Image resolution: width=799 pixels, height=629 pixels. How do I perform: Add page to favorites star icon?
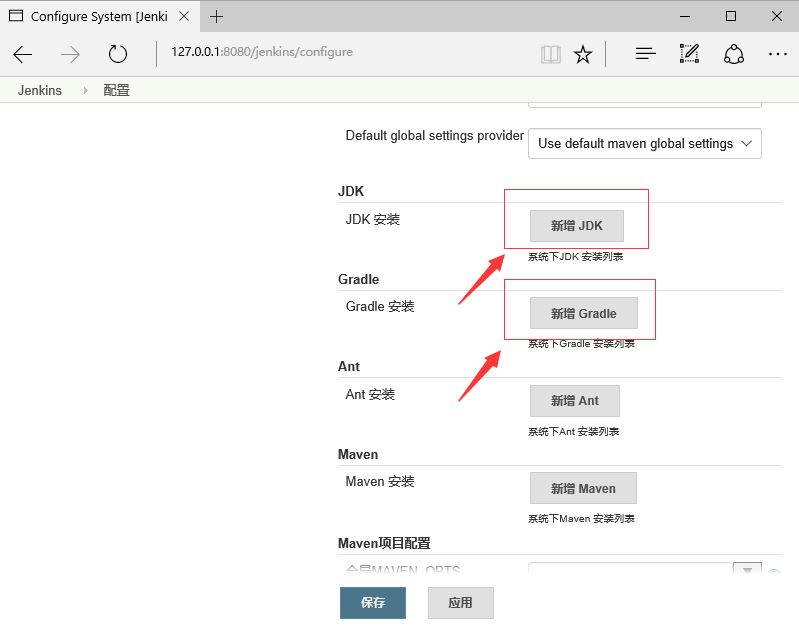(583, 54)
